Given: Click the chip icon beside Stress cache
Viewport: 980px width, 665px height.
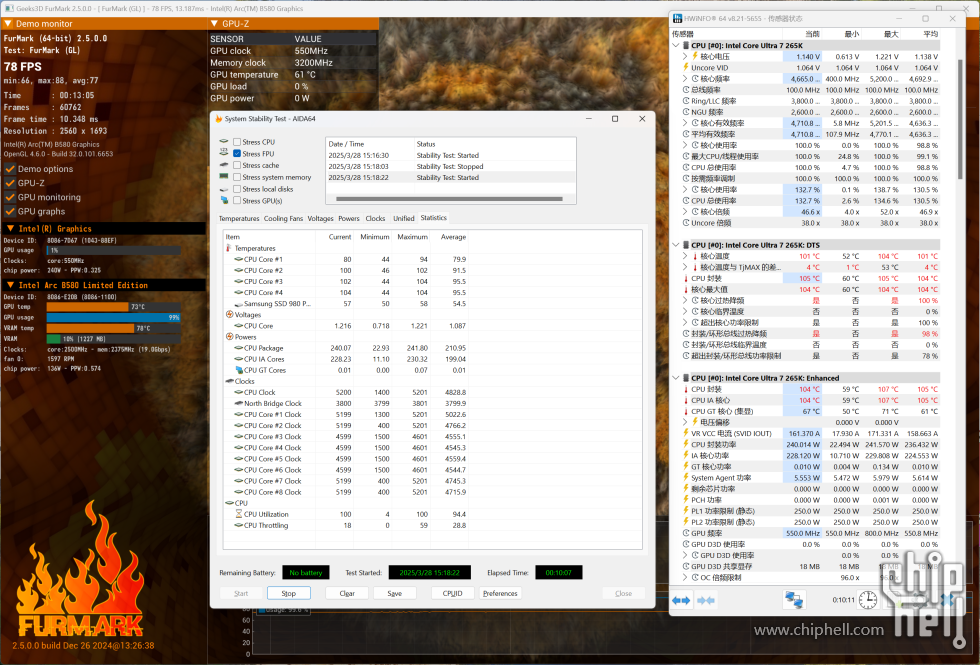Looking at the screenshot, I should coord(224,165).
